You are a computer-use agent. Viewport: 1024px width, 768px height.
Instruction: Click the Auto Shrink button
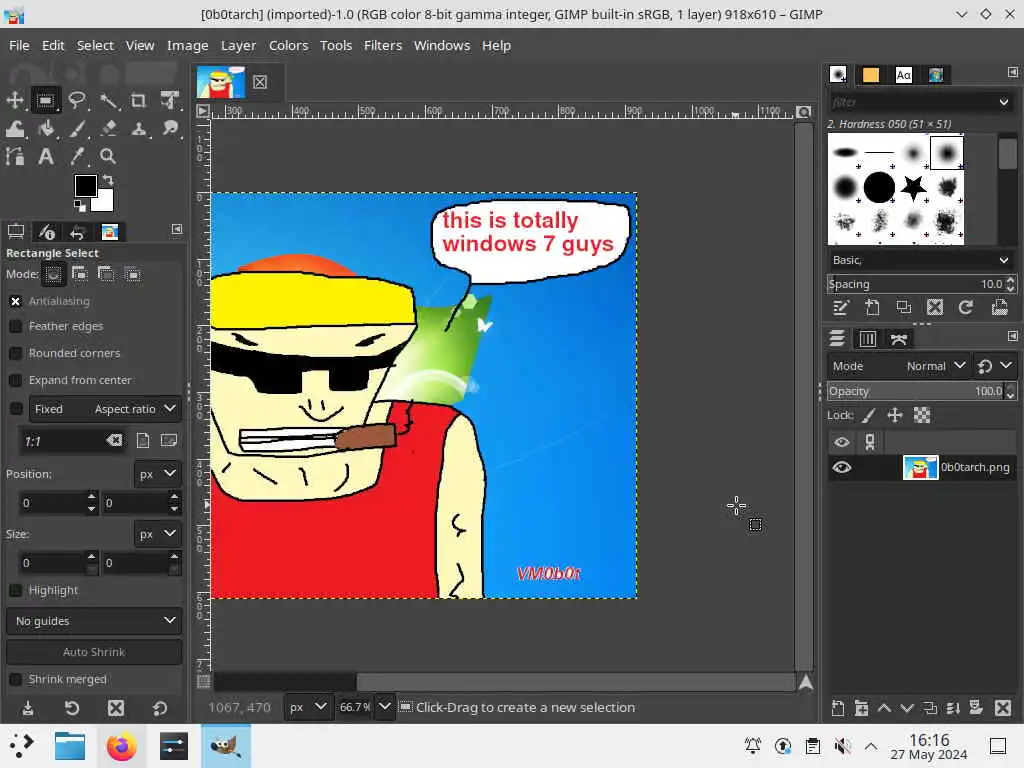pyautogui.click(x=94, y=652)
